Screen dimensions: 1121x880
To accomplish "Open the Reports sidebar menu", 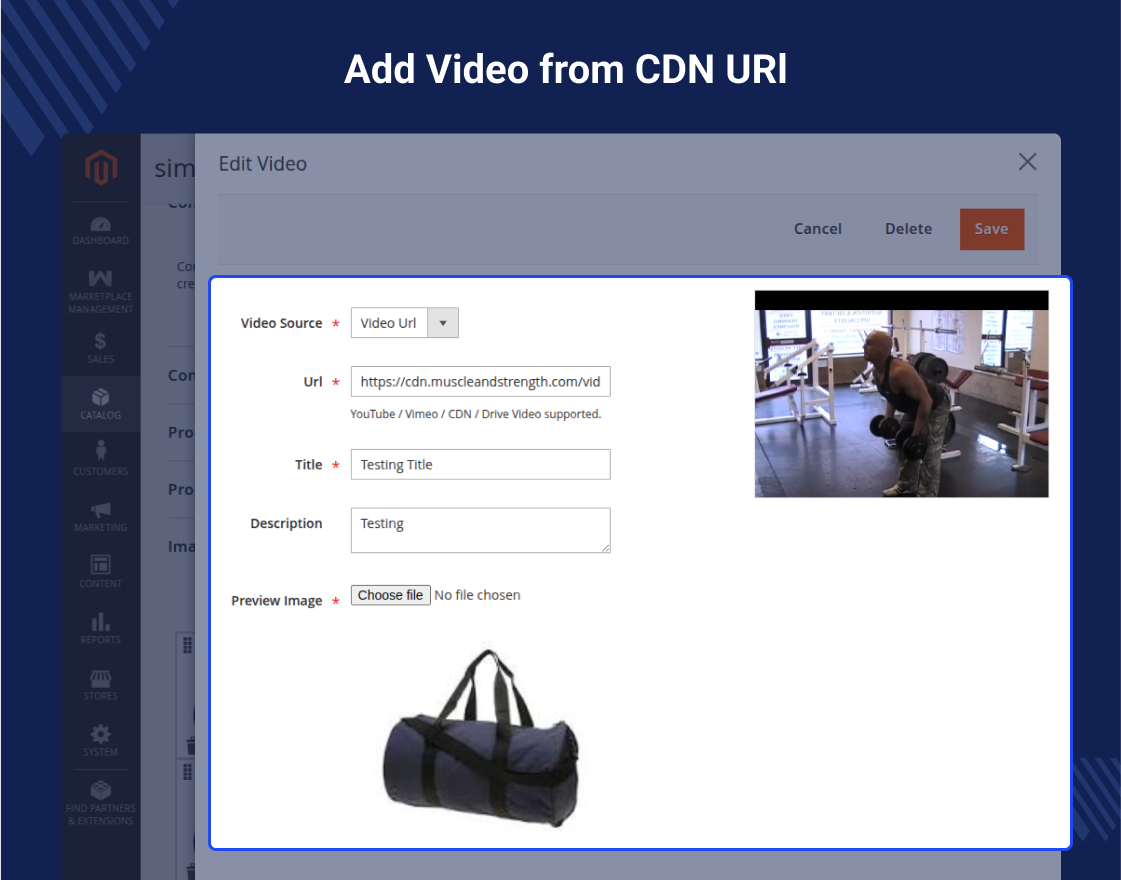I will pyautogui.click(x=100, y=628).
